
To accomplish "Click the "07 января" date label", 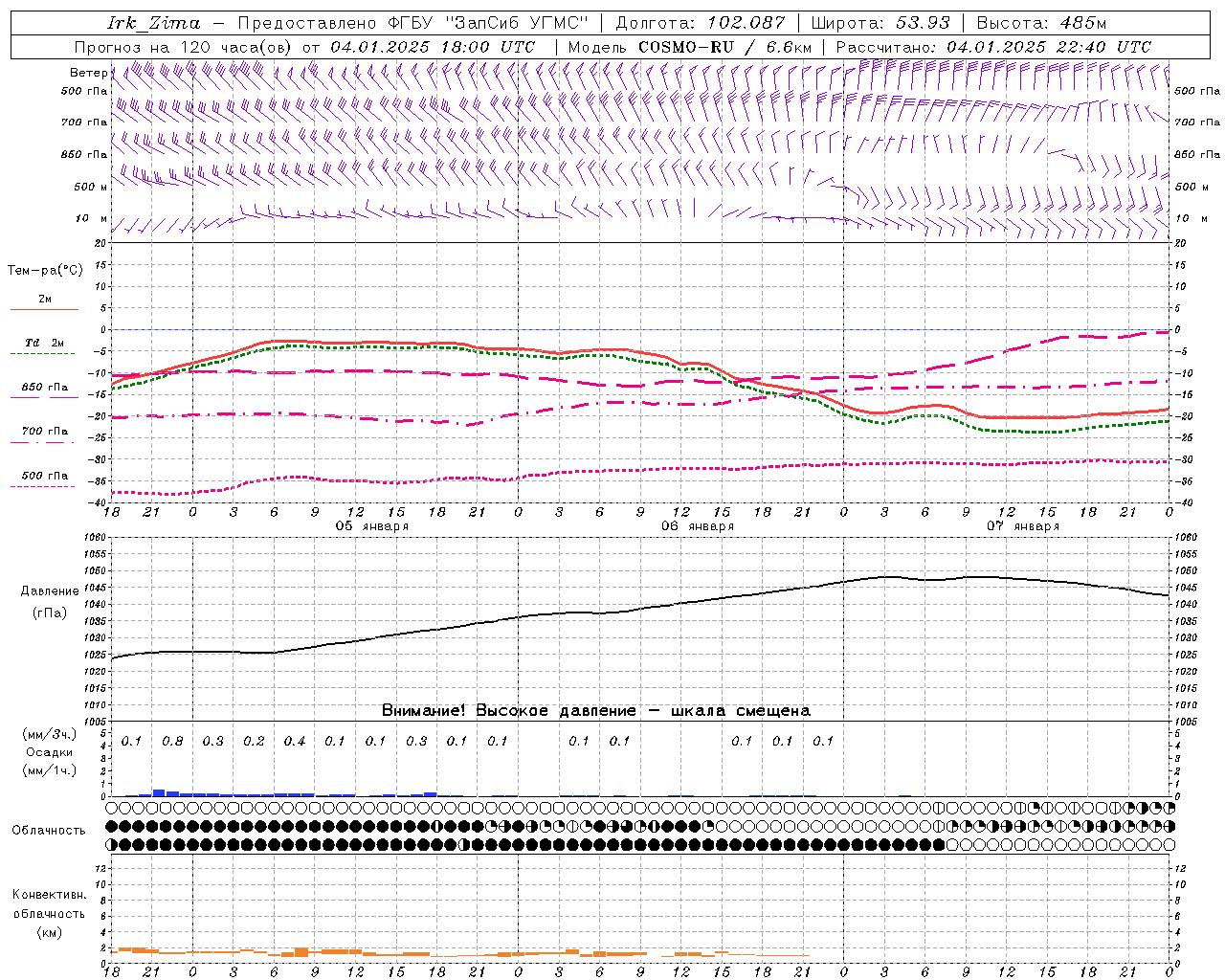I will point(1023,526).
